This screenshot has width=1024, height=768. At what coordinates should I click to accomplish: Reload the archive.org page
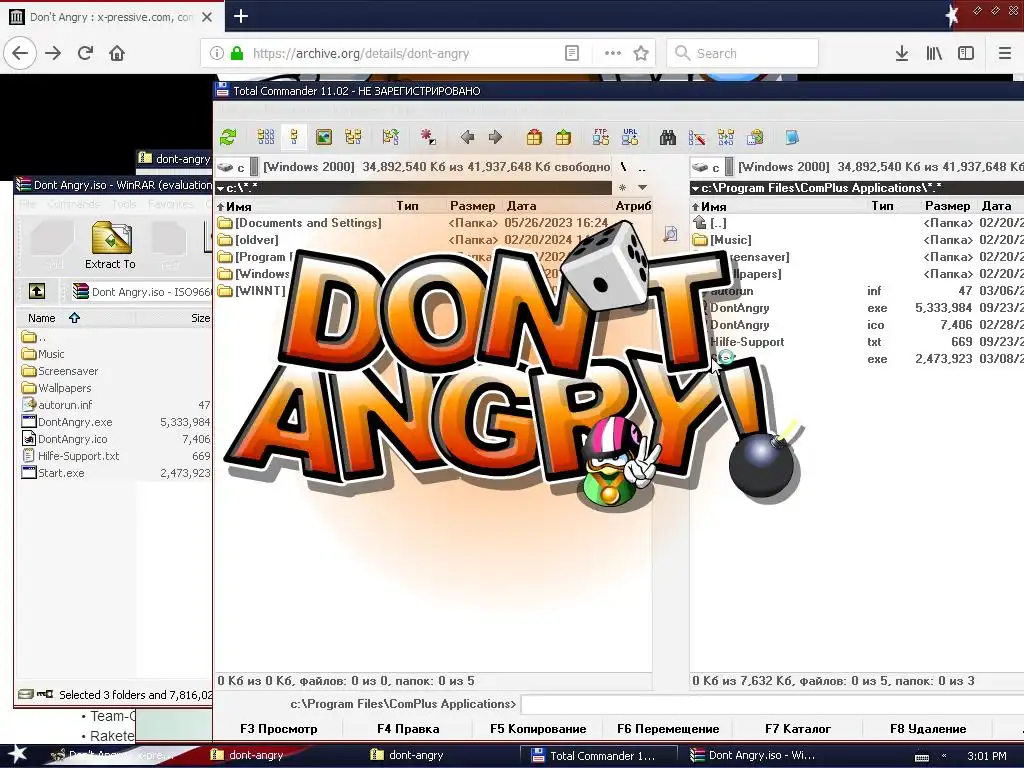point(85,53)
